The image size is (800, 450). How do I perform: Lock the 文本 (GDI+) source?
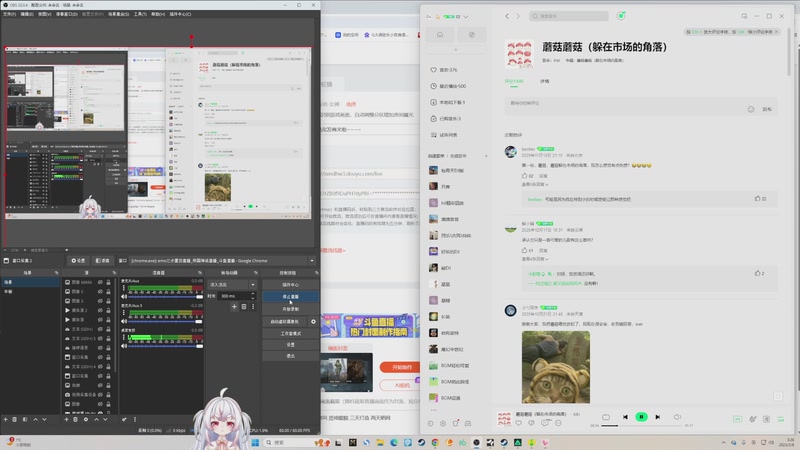coord(108,329)
